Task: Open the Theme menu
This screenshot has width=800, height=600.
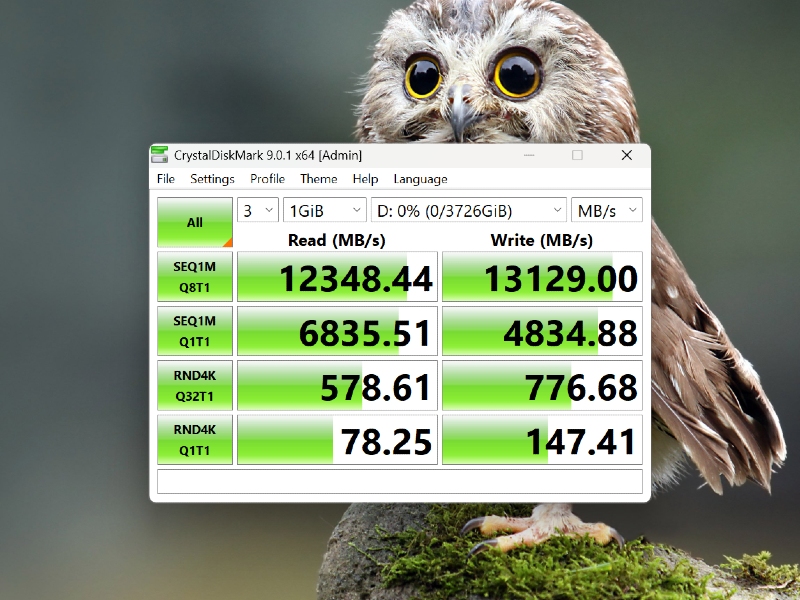Action: [319, 179]
